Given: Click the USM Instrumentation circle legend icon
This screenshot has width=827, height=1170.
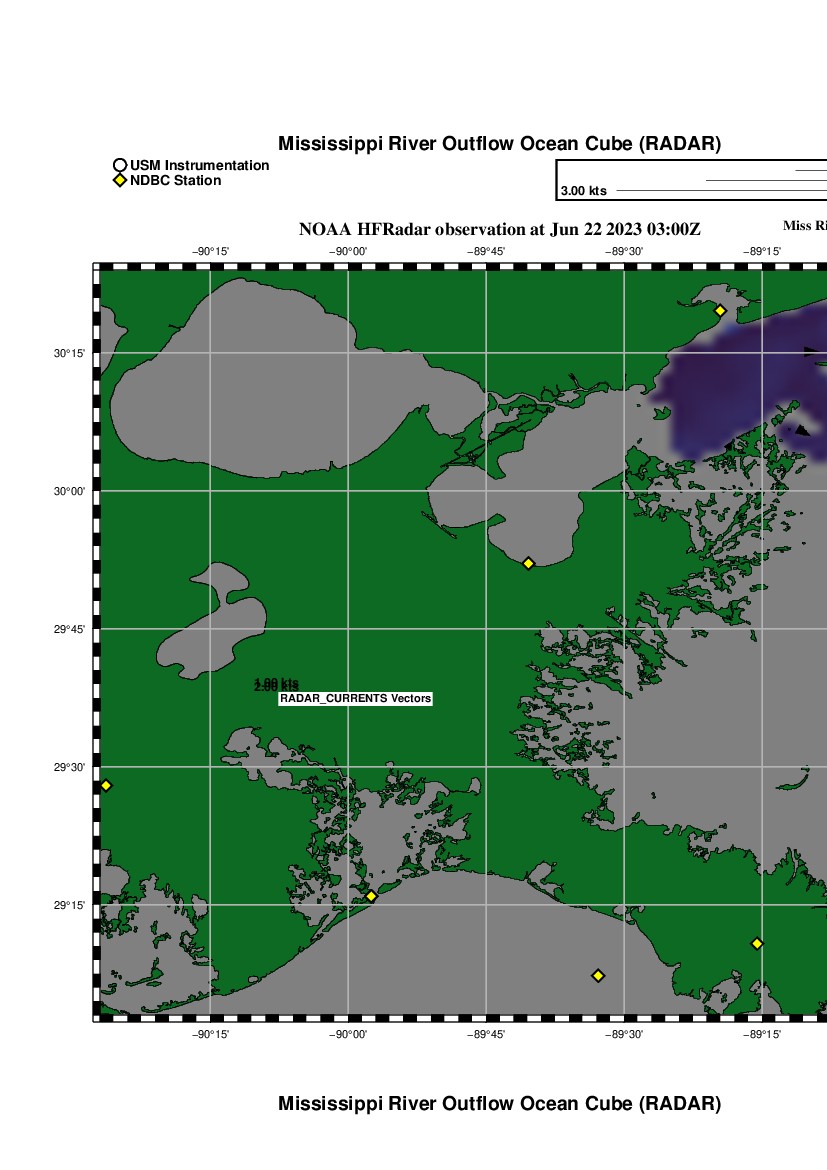Looking at the screenshot, I should point(120,165).
